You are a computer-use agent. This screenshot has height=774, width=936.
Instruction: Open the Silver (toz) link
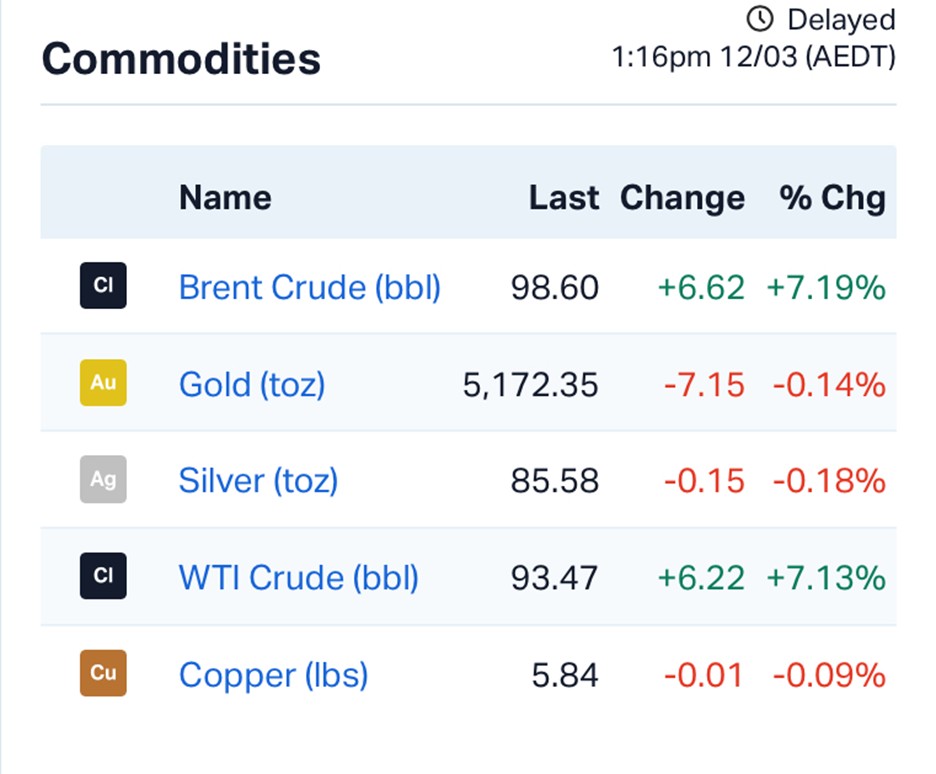258,481
